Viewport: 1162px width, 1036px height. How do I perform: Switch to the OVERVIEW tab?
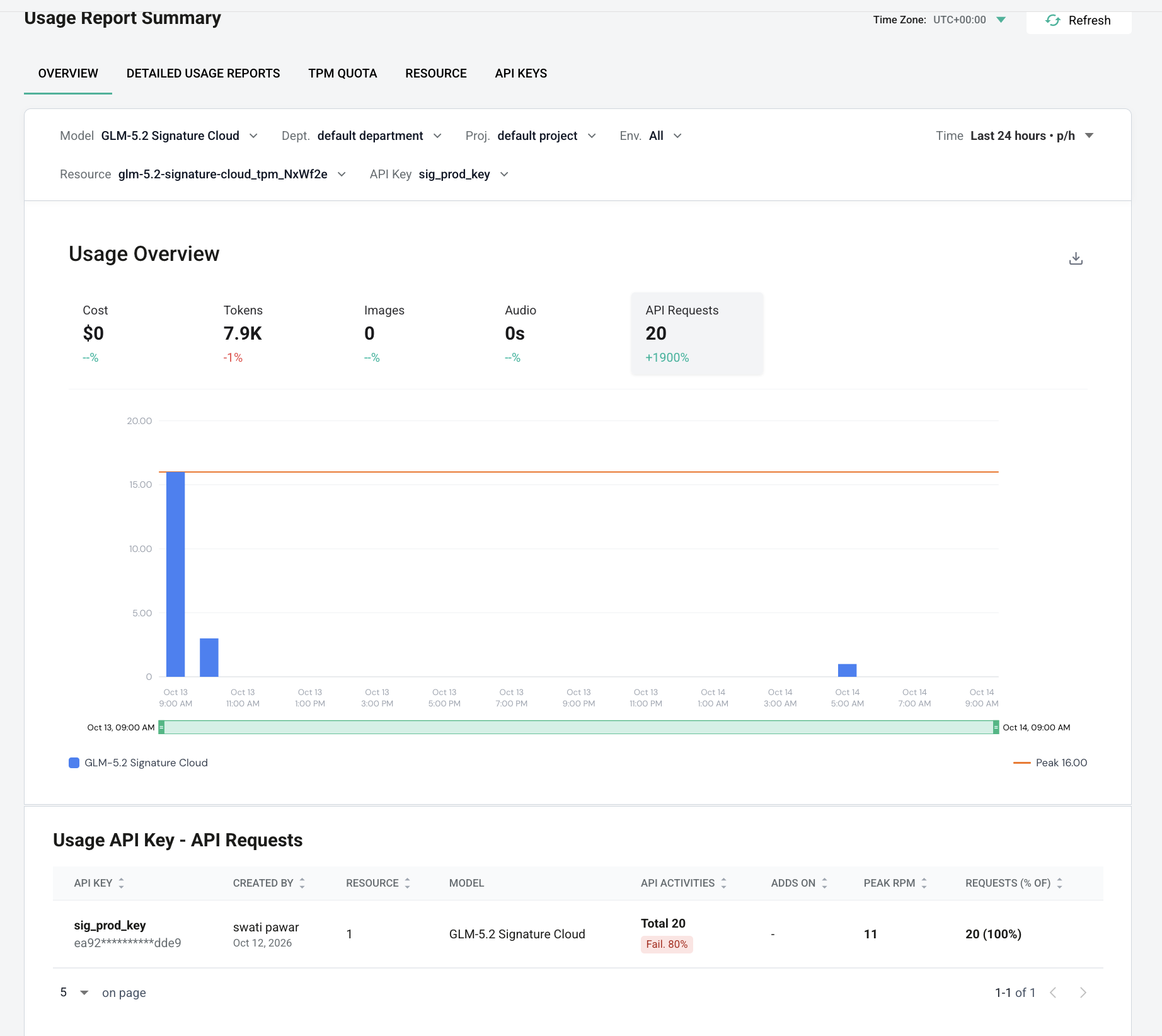click(68, 74)
